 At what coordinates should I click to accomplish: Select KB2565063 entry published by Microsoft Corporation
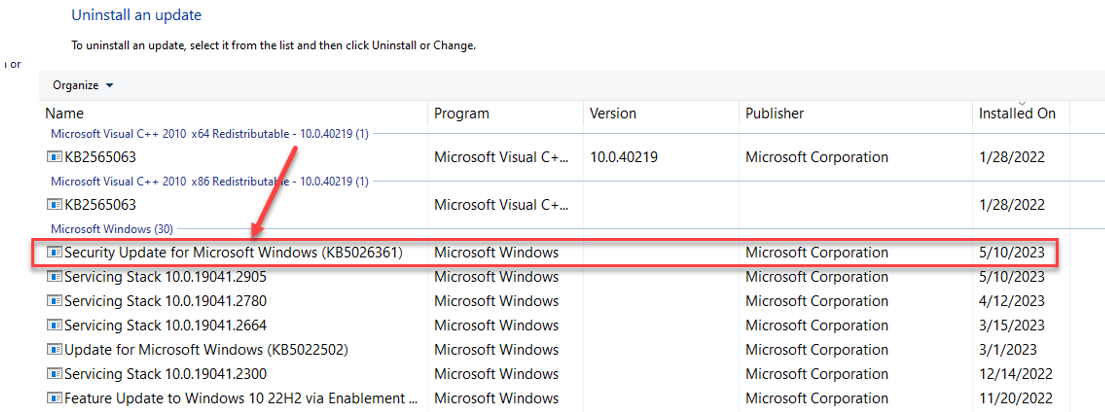(x=100, y=157)
